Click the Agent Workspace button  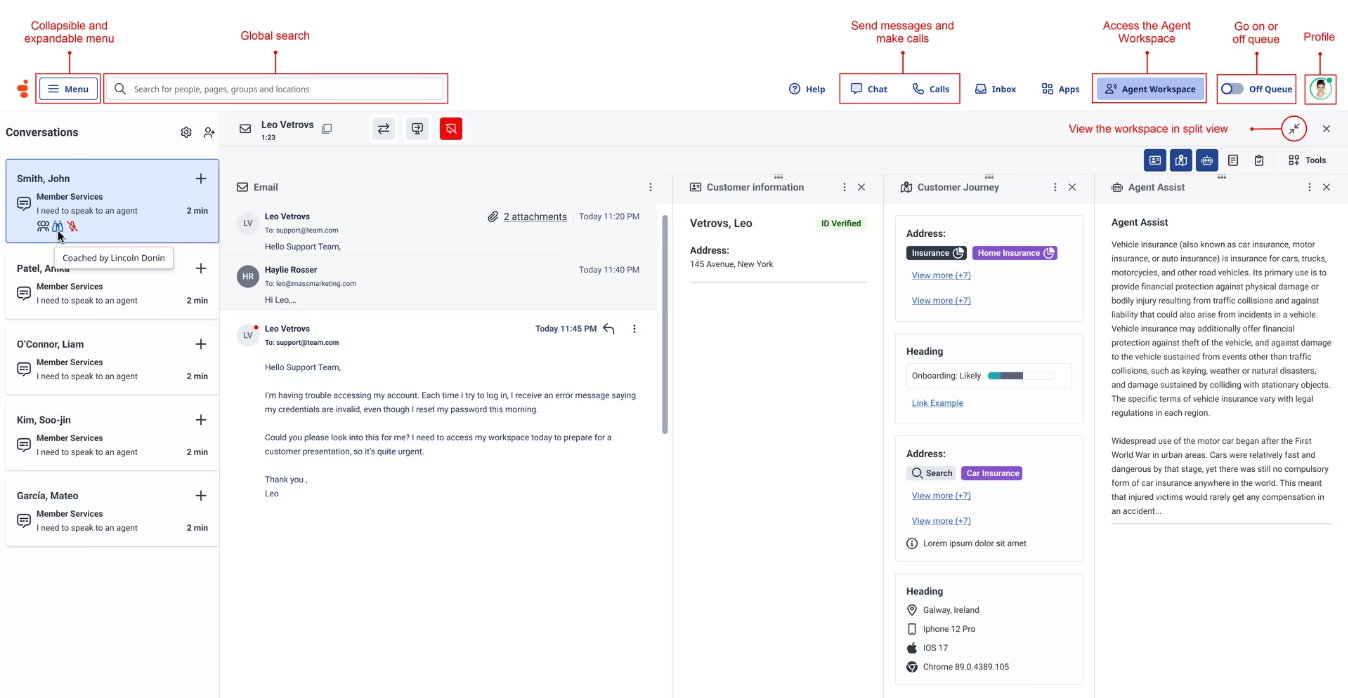coord(1150,89)
